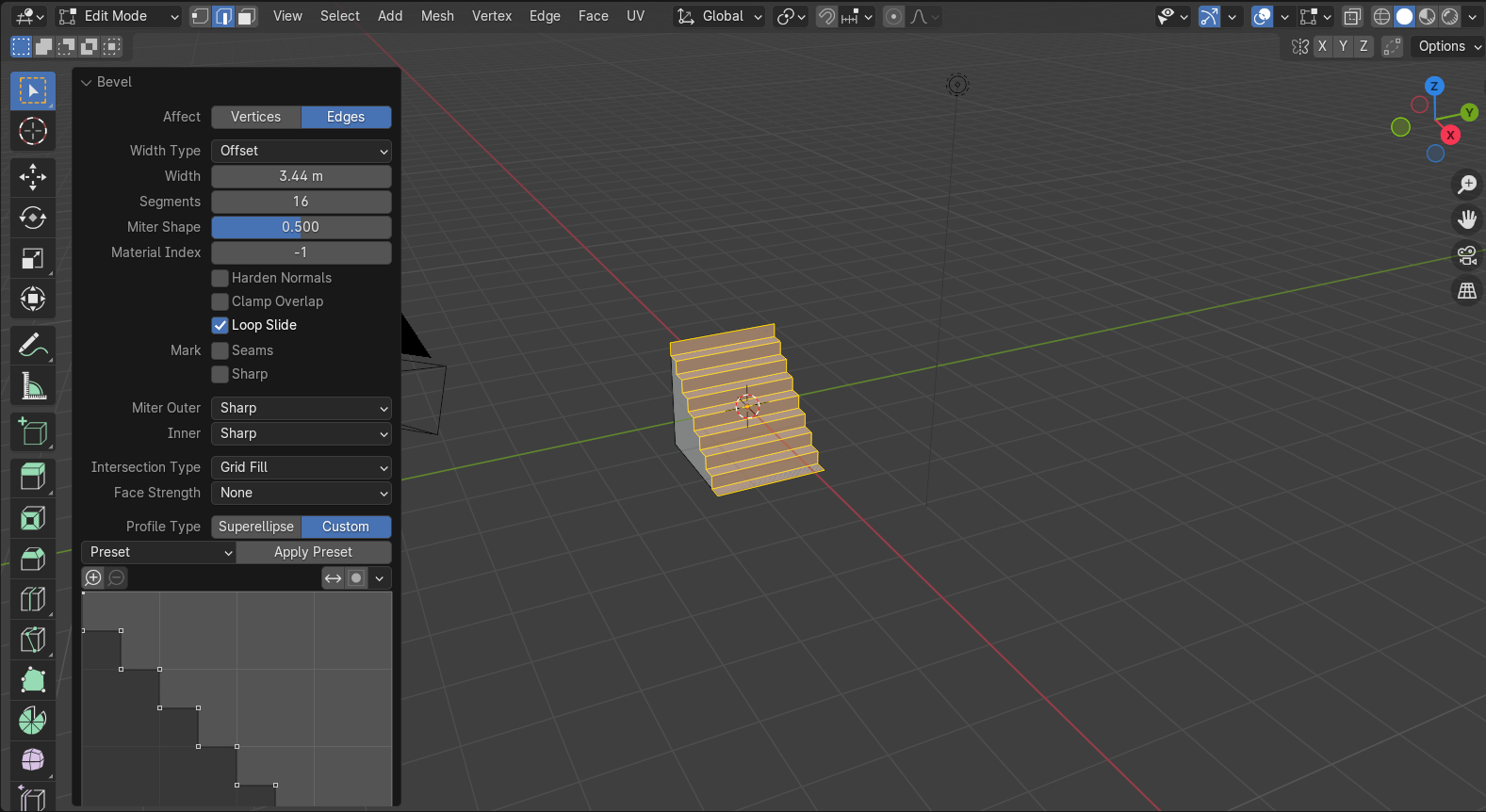Screen dimensions: 1486x812
Task: Collapse the Bevel operator panel
Action: coord(87,82)
